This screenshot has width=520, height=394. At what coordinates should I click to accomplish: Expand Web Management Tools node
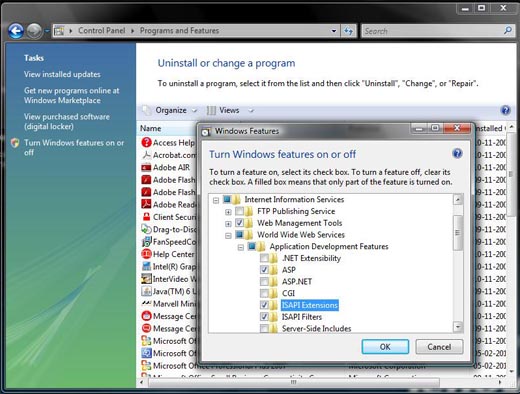click(228, 224)
